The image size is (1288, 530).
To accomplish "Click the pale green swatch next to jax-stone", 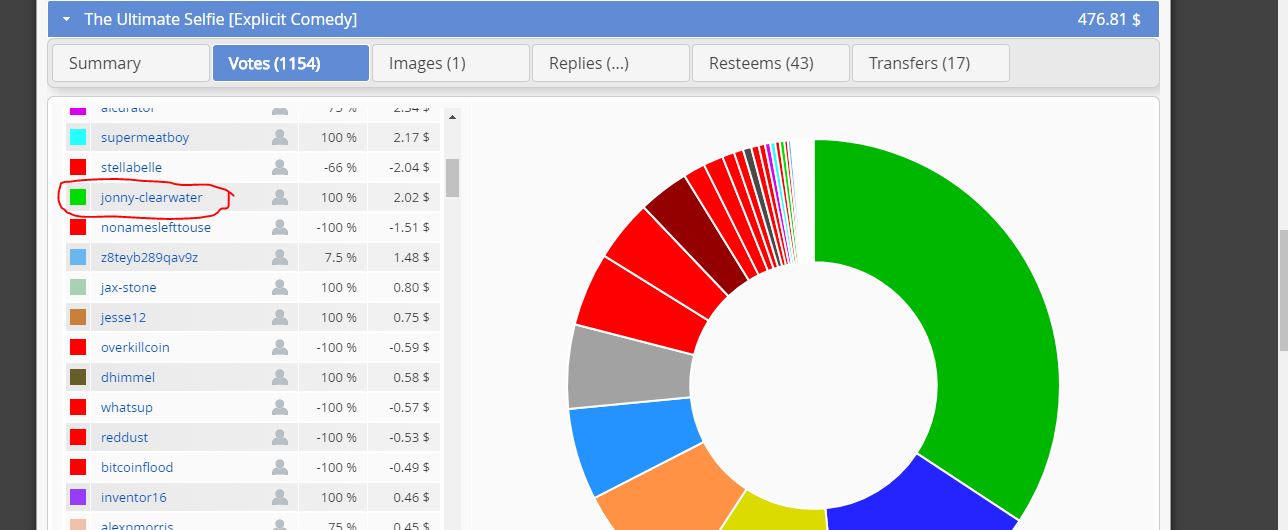I will (x=78, y=287).
